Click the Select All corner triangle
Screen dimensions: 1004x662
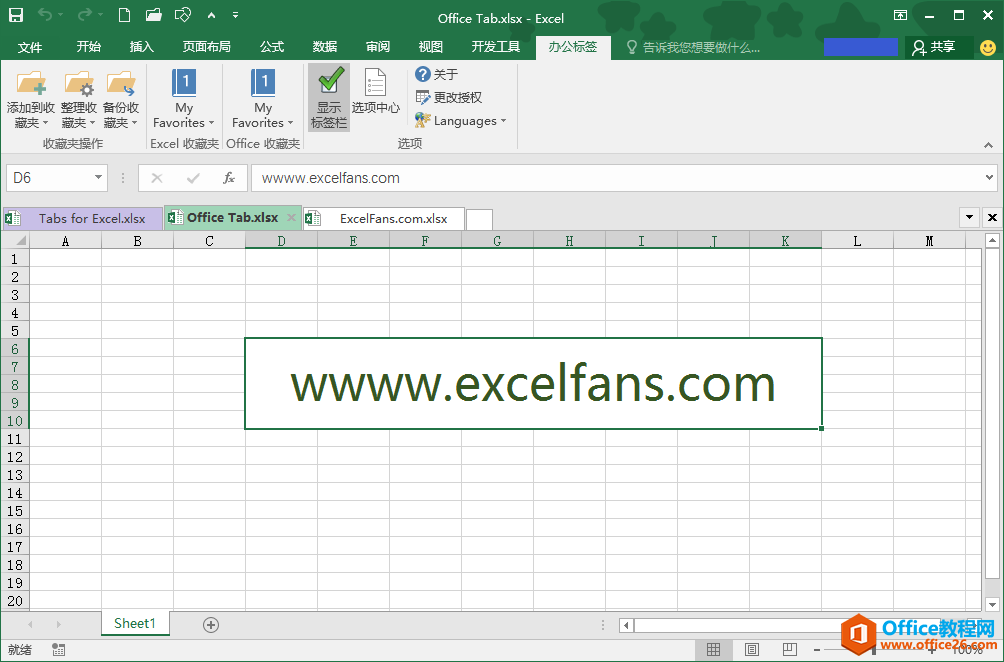coord(15,240)
